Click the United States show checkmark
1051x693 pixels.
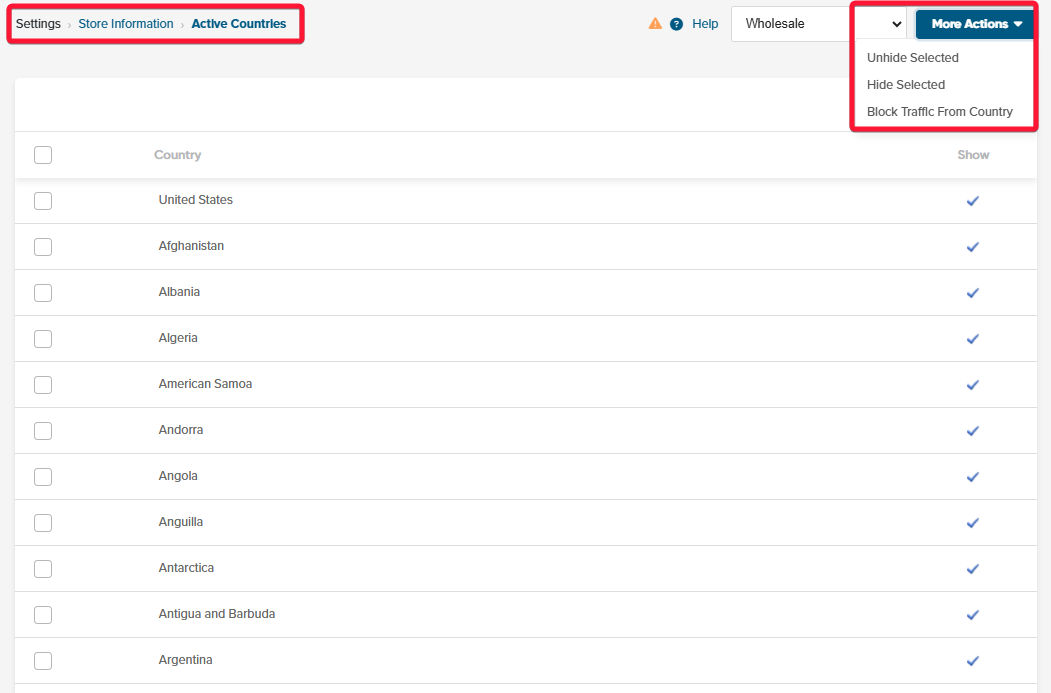tap(973, 200)
